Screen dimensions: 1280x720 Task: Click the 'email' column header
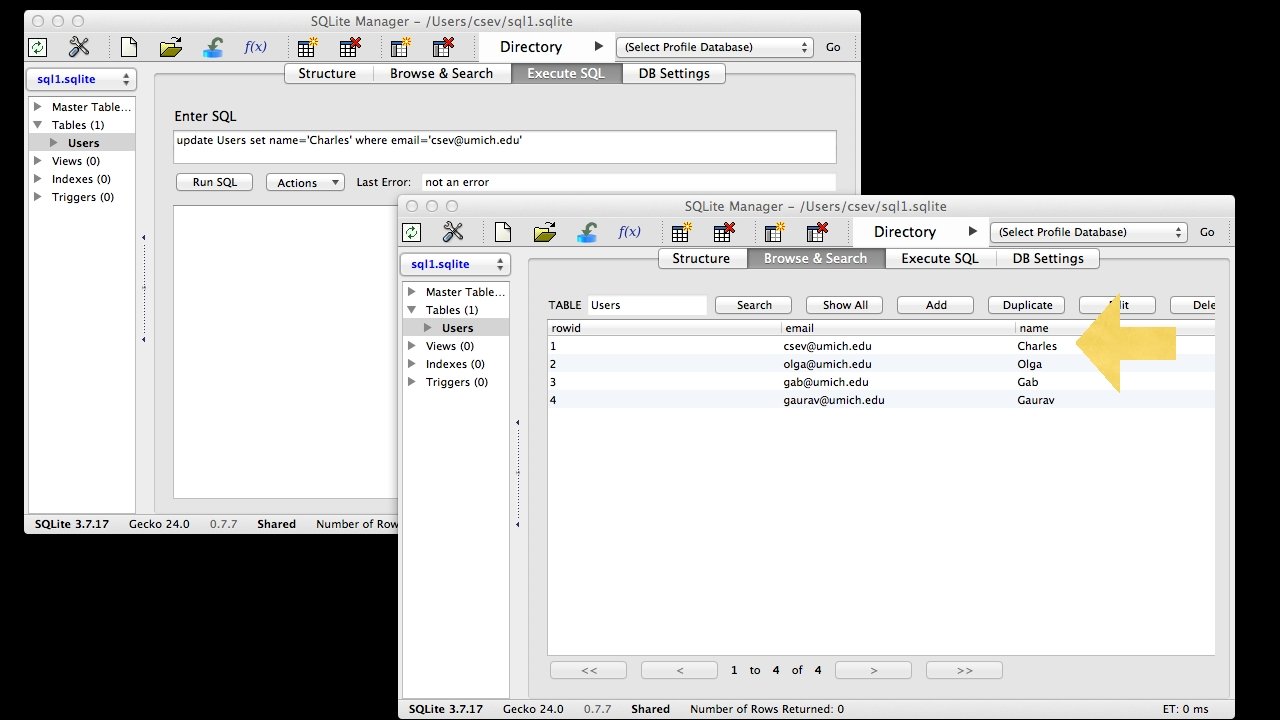click(898, 328)
